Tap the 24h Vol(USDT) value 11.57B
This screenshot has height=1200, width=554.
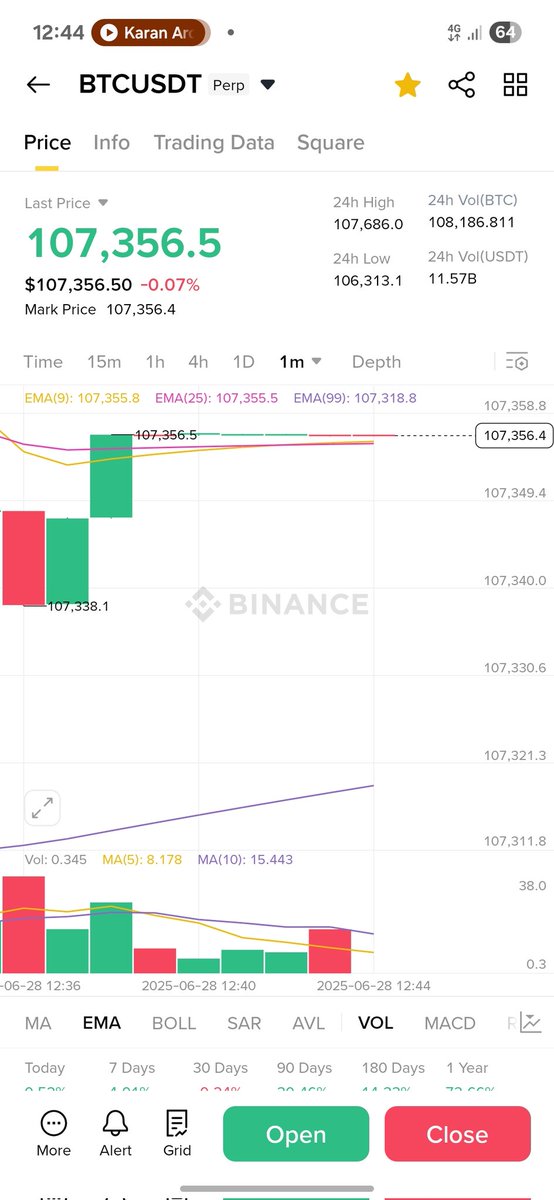tap(453, 278)
